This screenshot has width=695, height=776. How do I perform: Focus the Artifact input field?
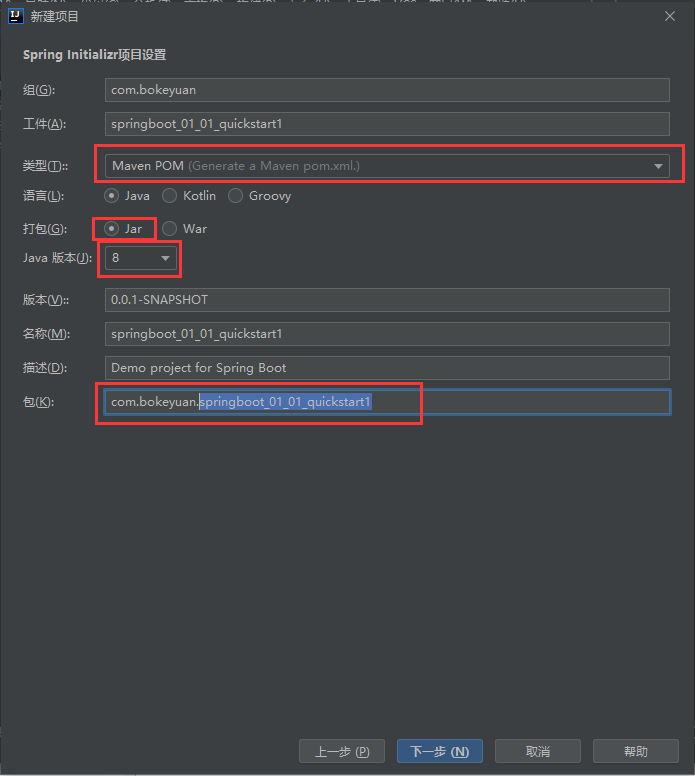point(386,124)
